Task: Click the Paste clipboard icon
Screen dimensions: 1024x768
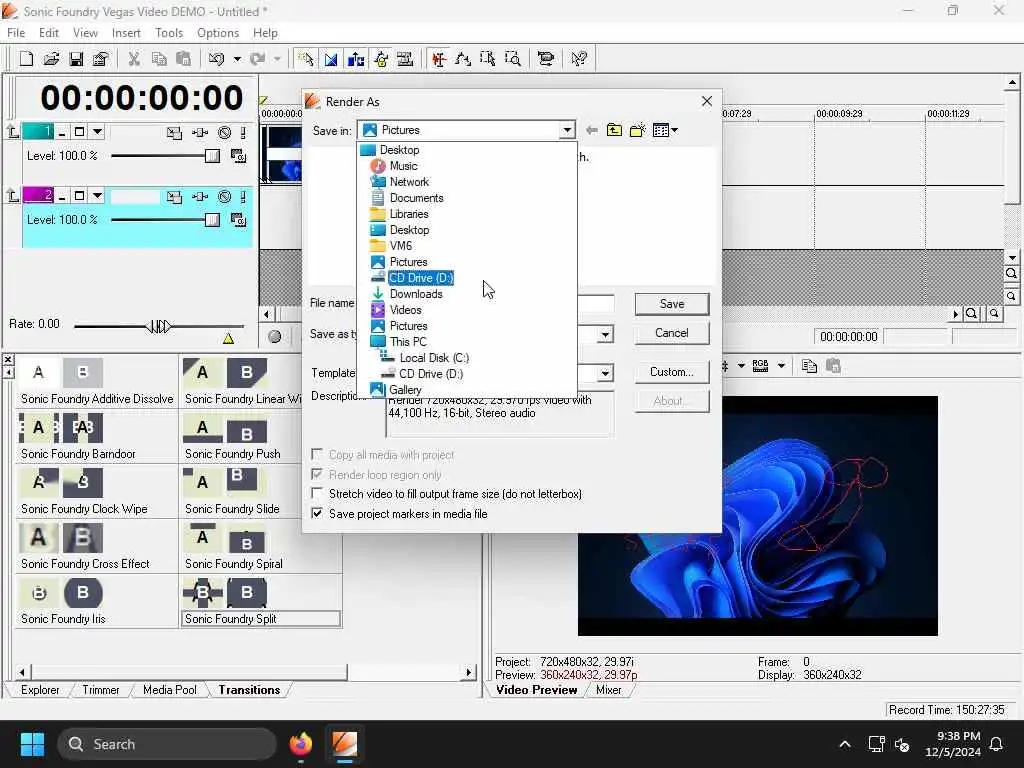Action: coord(184,59)
